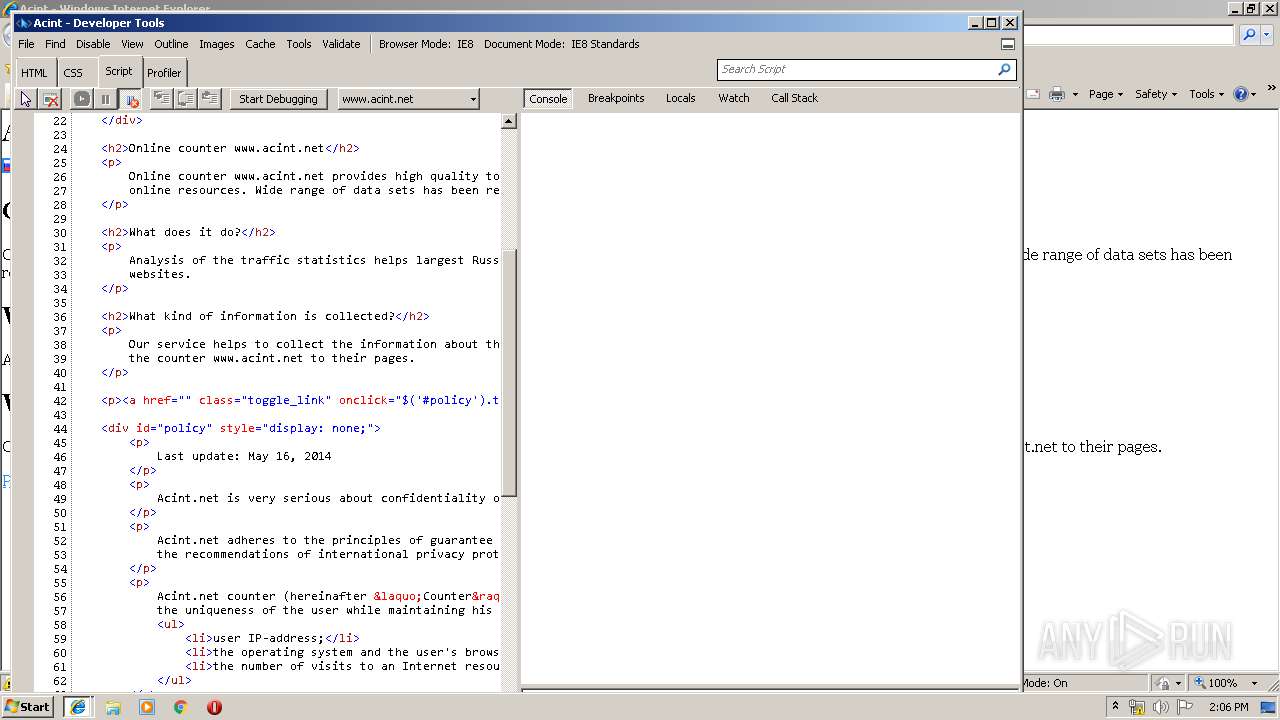This screenshot has height=720, width=1280.
Task: Toggle the Break on Error icon
Action: point(130,99)
